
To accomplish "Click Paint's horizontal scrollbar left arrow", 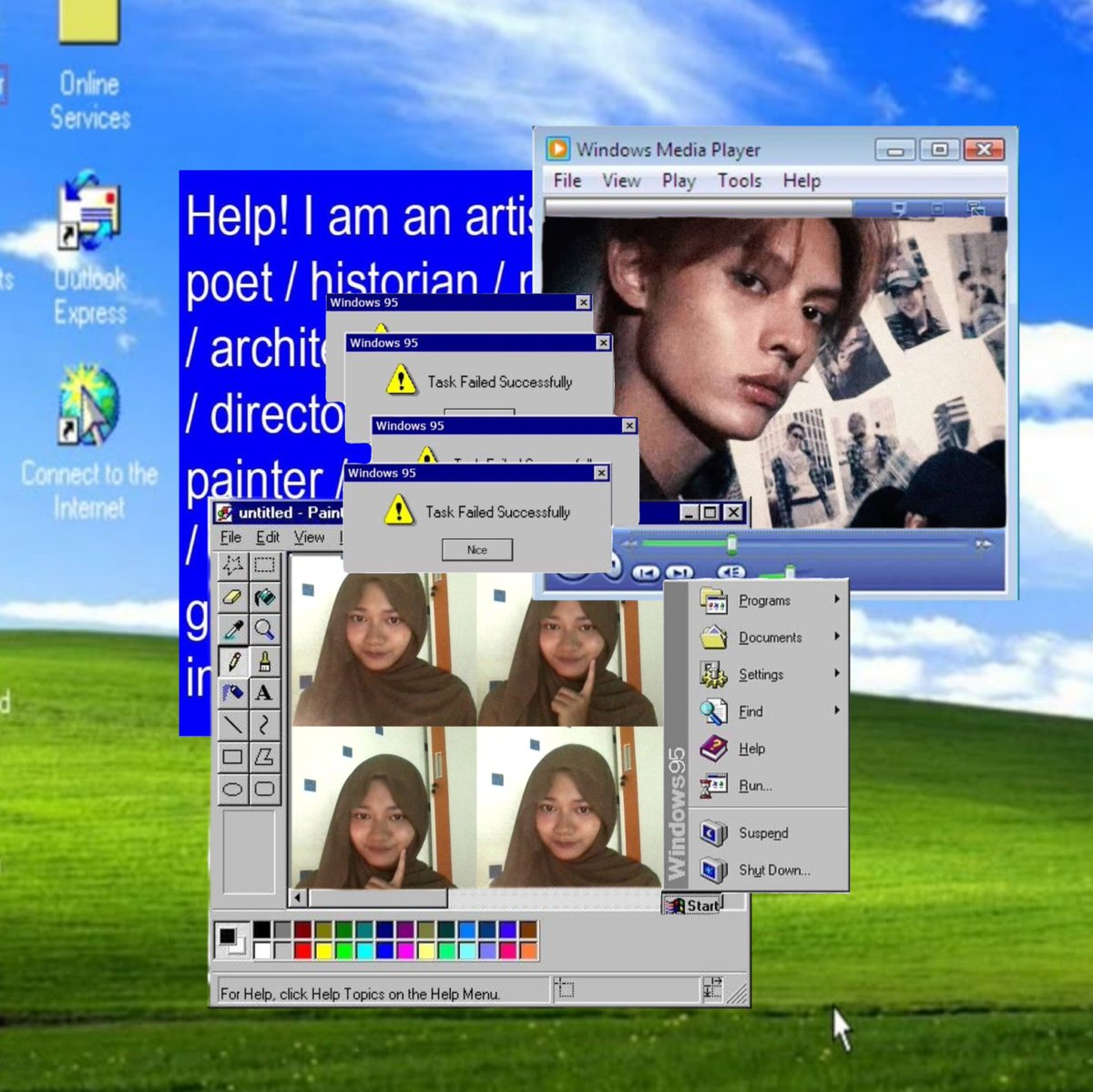I will 298,898.
